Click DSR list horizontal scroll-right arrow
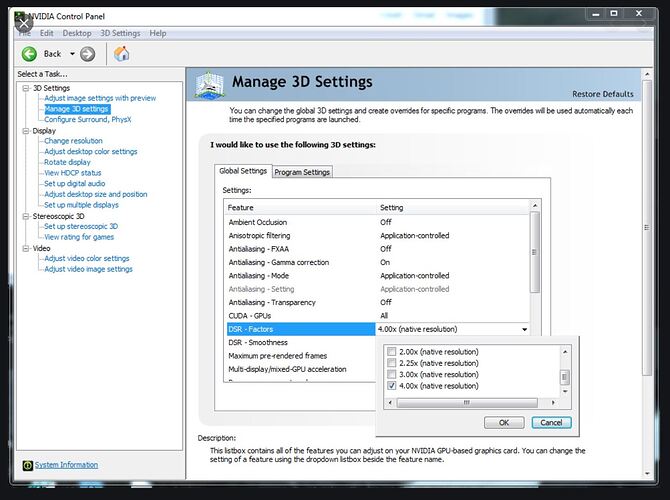670x500 pixels. pos(553,403)
